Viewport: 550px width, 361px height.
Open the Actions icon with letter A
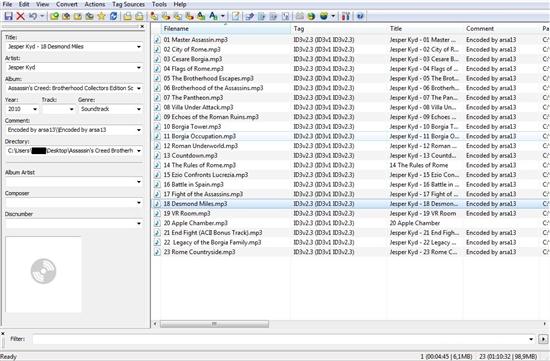[x=213, y=16]
